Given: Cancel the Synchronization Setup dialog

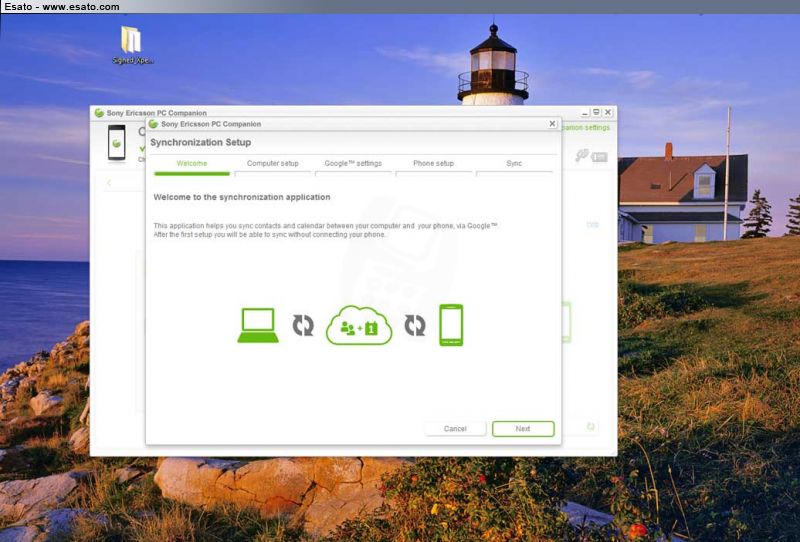Looking at the screenshot, I should click(455, 429).
